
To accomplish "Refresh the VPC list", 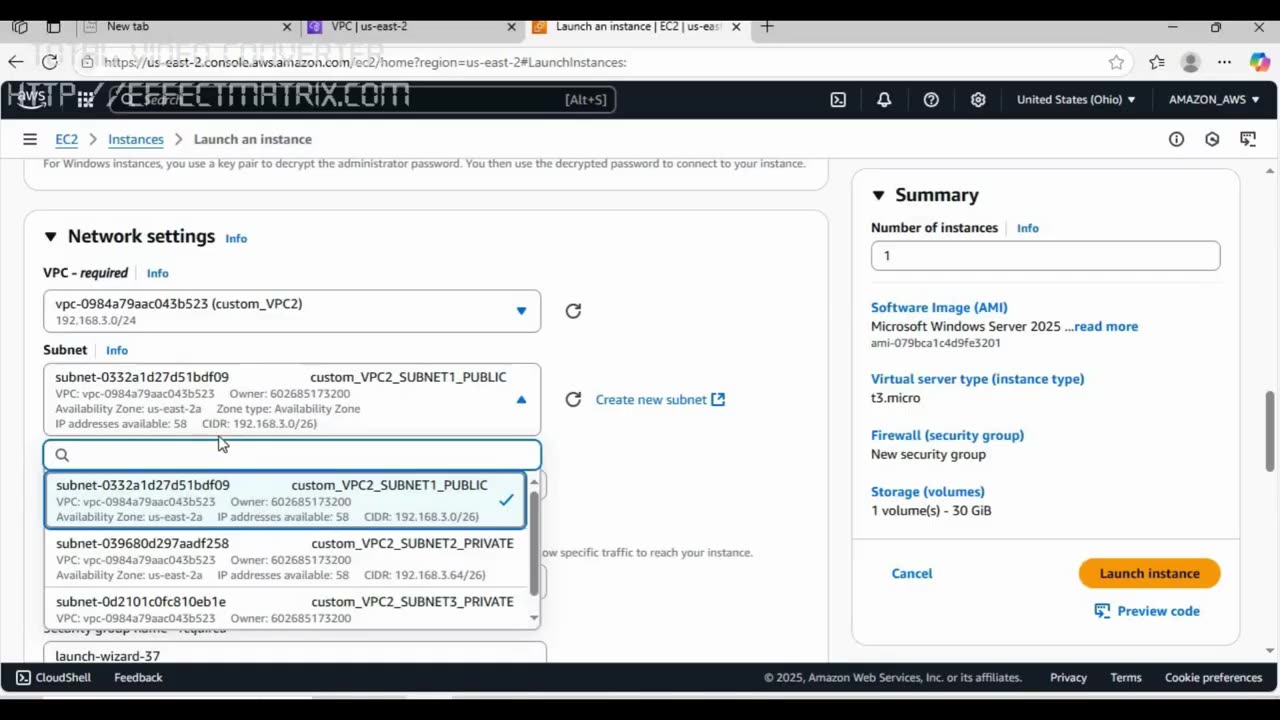I will pos(573,311).
